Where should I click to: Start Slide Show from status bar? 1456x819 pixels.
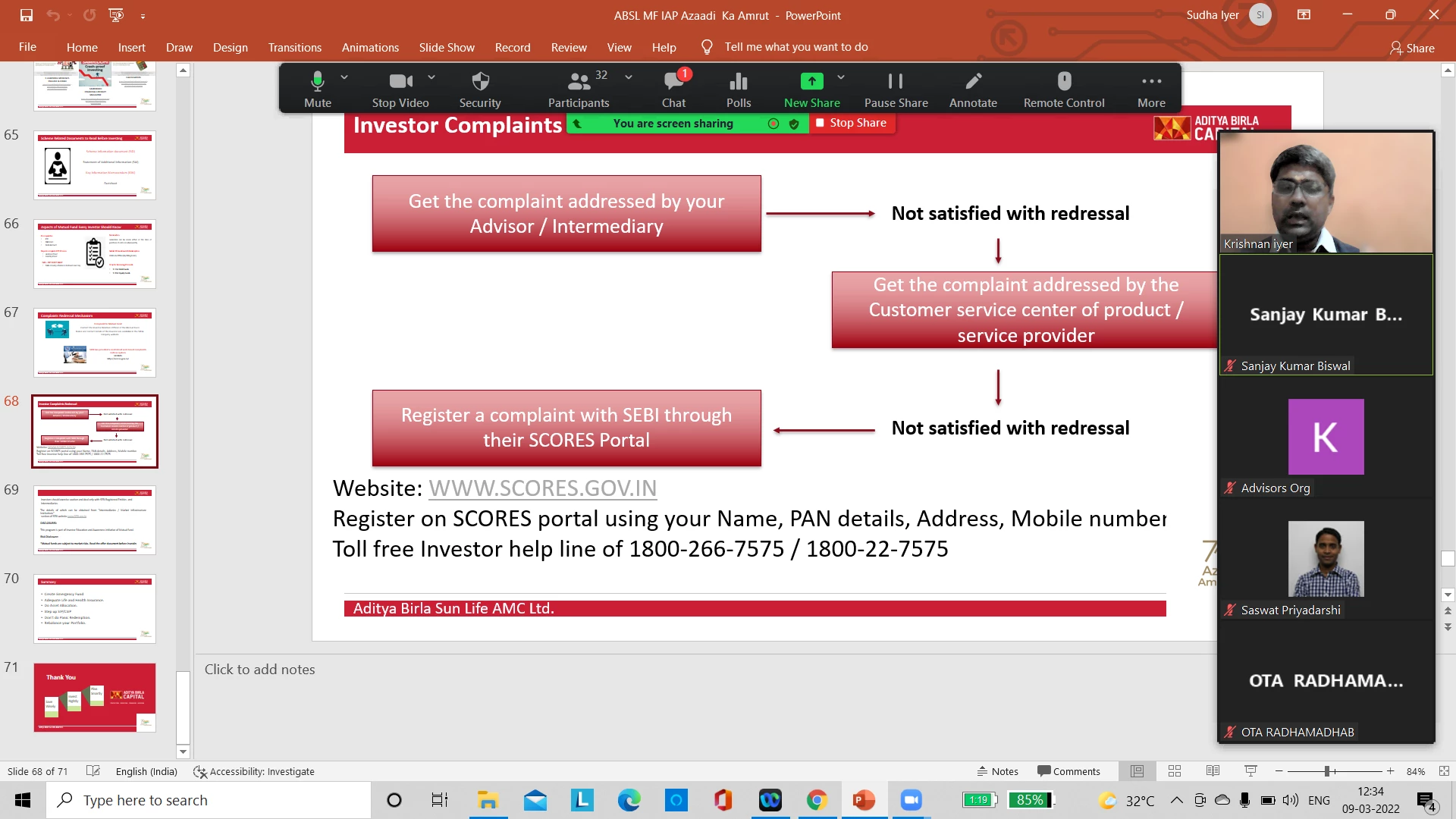click(1250, 771)
